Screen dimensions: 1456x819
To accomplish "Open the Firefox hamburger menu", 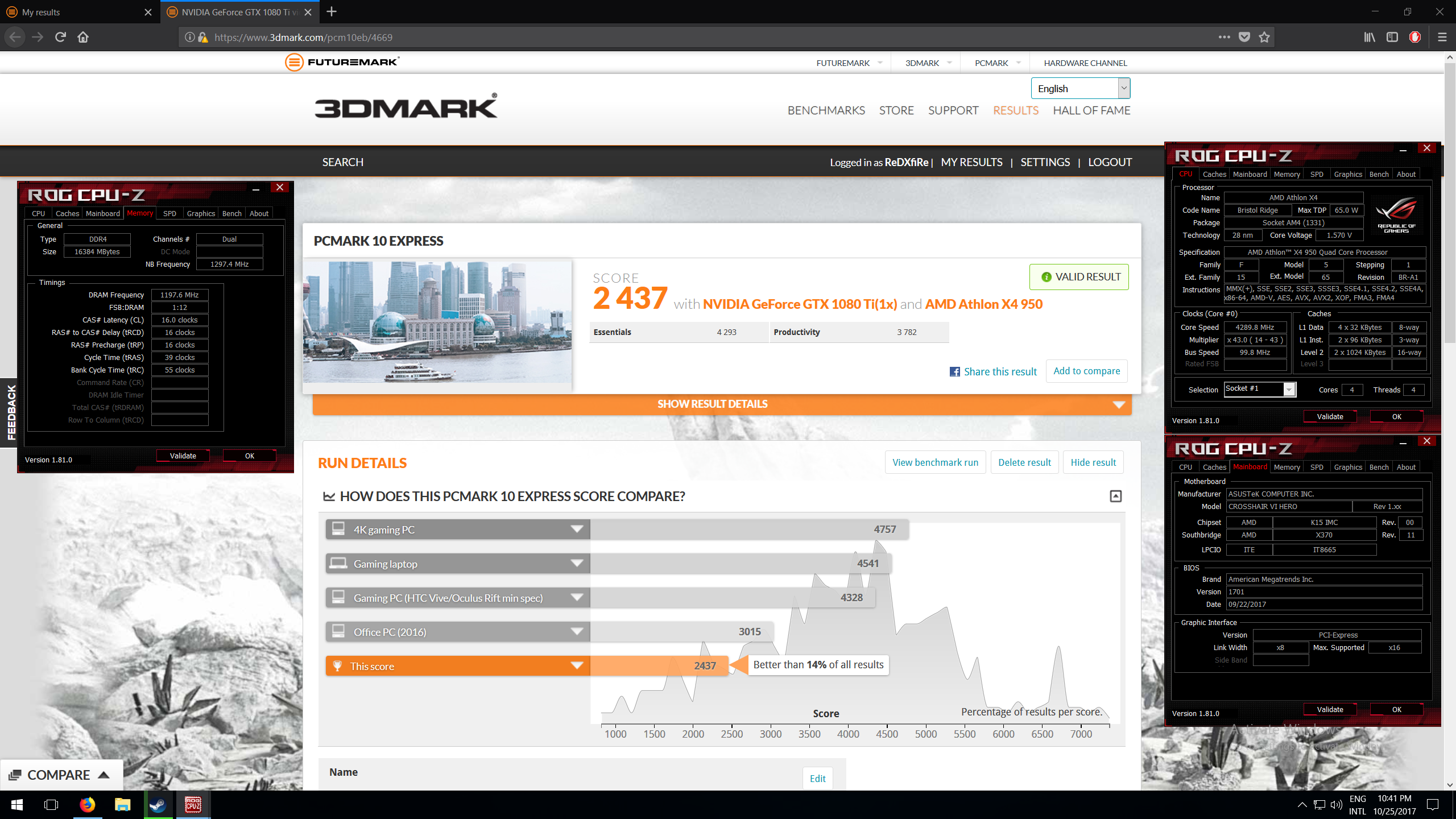I will coord(1442,37).
